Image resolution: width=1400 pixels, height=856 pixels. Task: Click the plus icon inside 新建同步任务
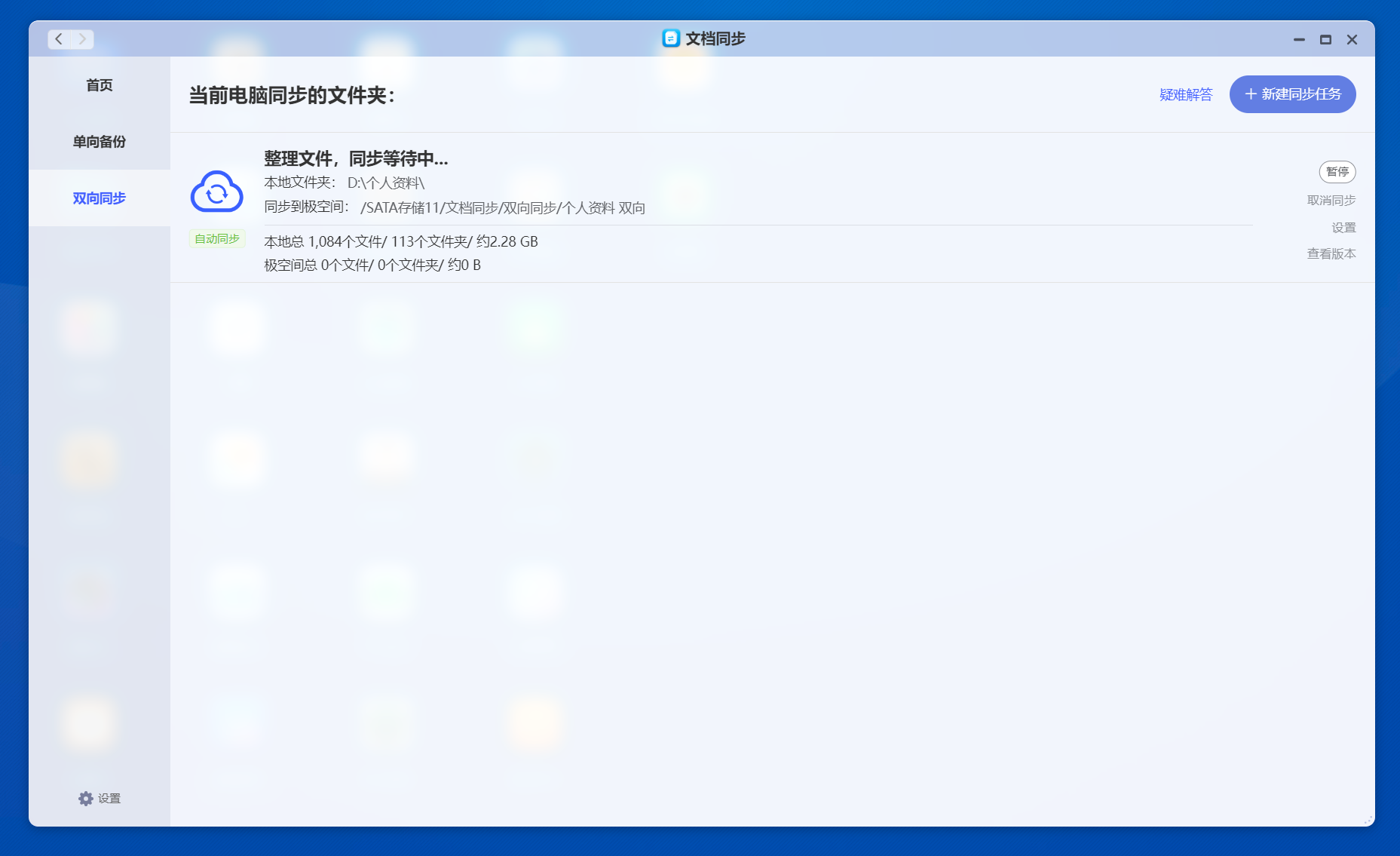(x=1251, y=94)
